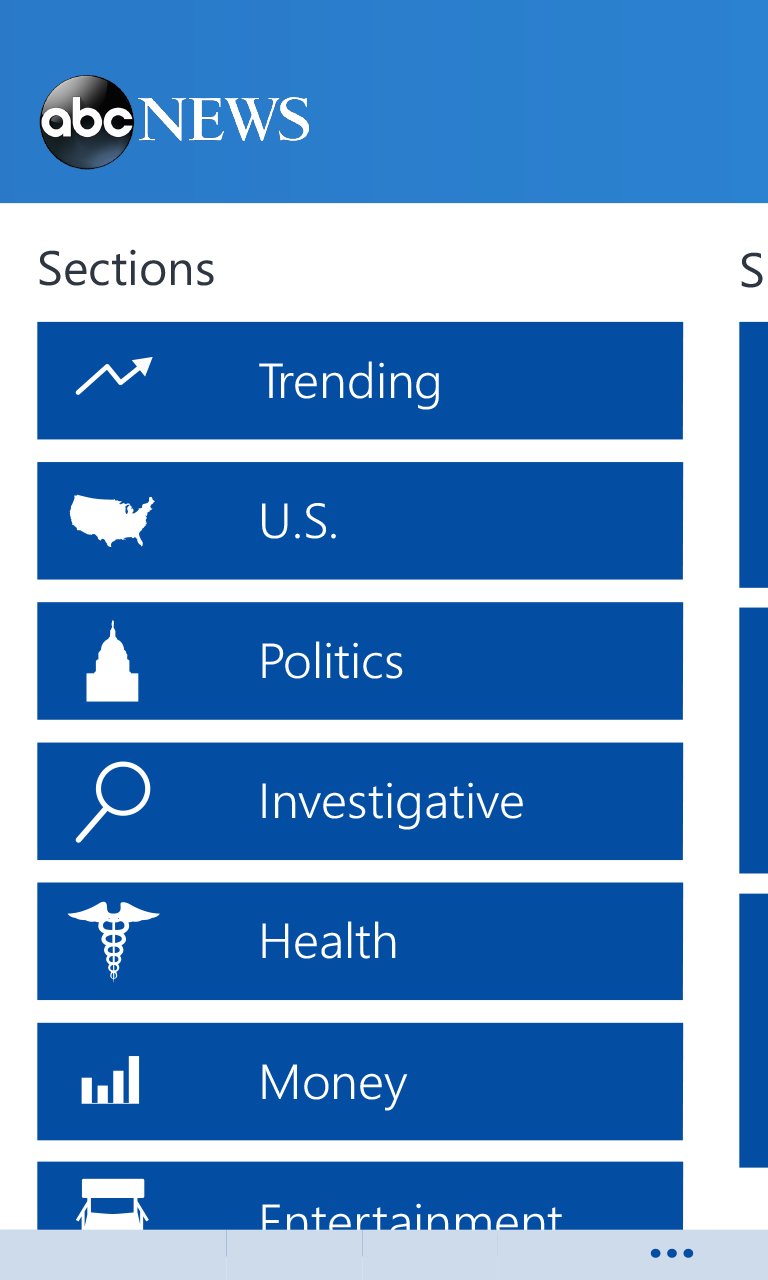This screenshot has height=1280, width=768.
Task: Tap the bar chart icon
Action: point(111,1081)
